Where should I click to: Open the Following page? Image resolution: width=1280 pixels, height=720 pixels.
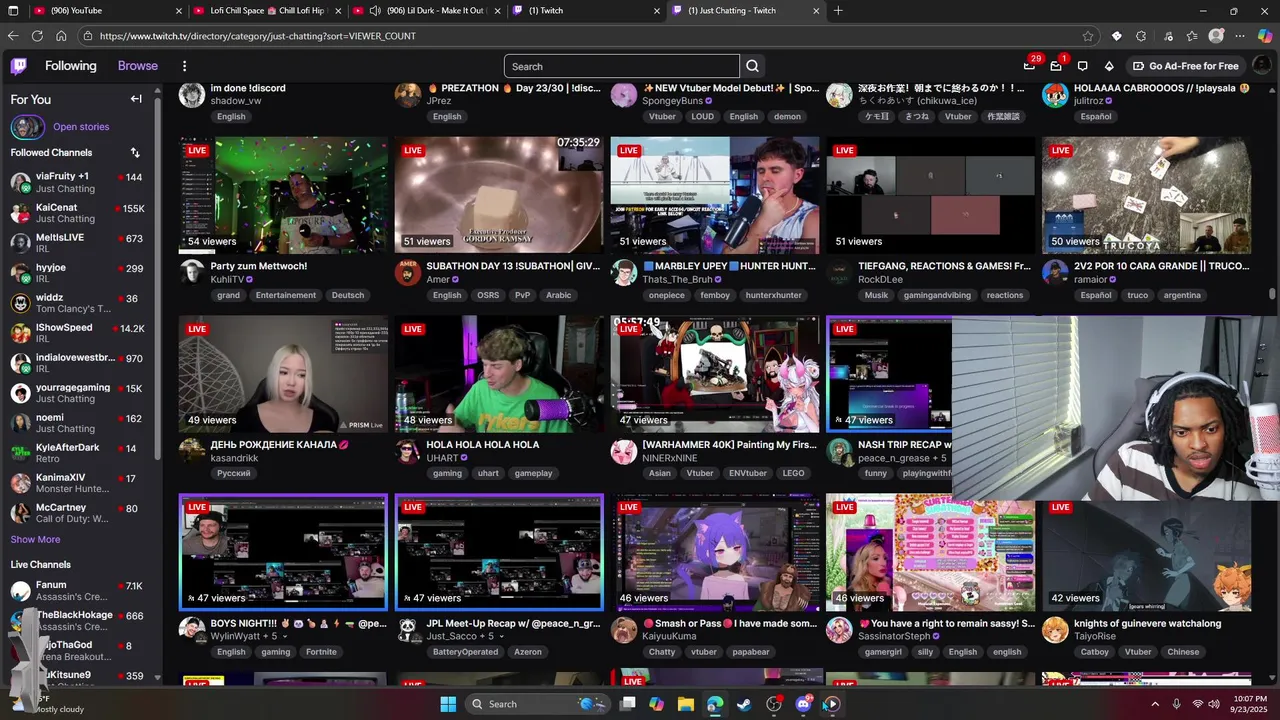point(71,66)
